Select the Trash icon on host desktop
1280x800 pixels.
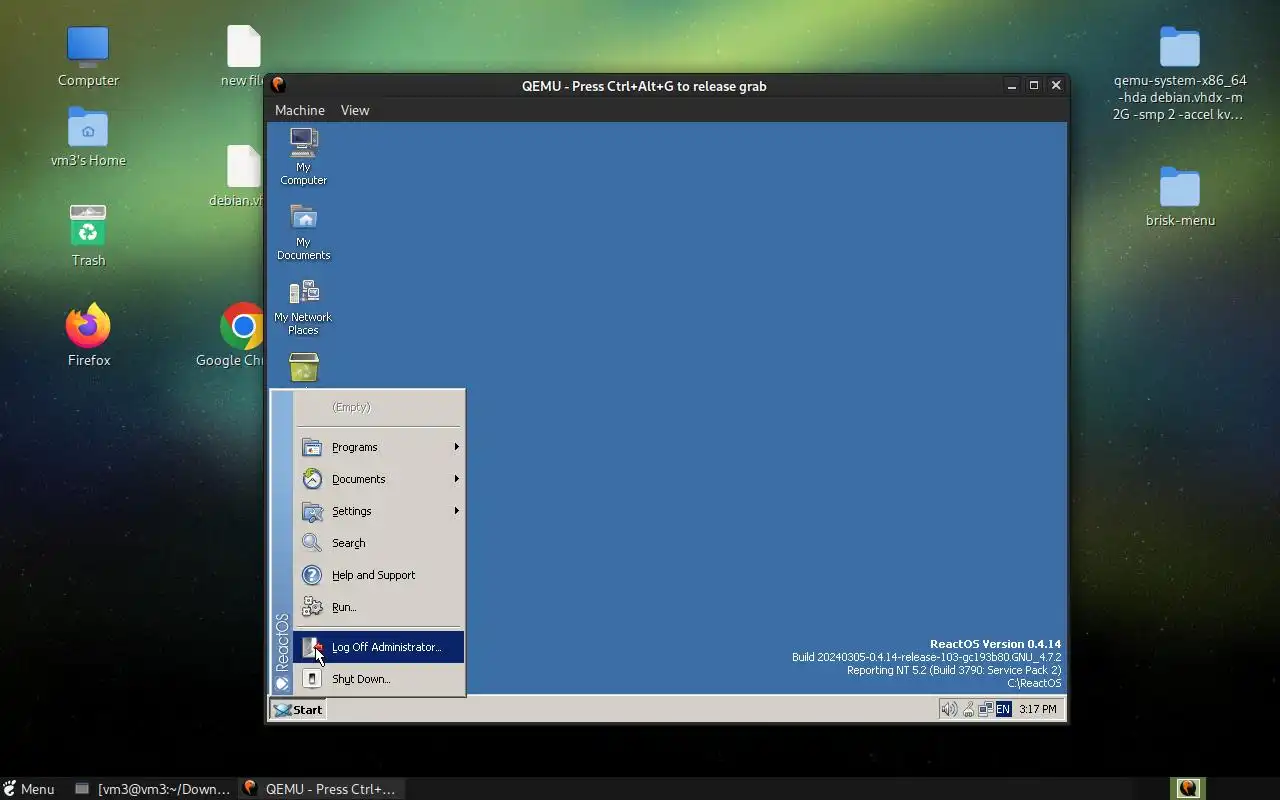(x=88, y=226)
